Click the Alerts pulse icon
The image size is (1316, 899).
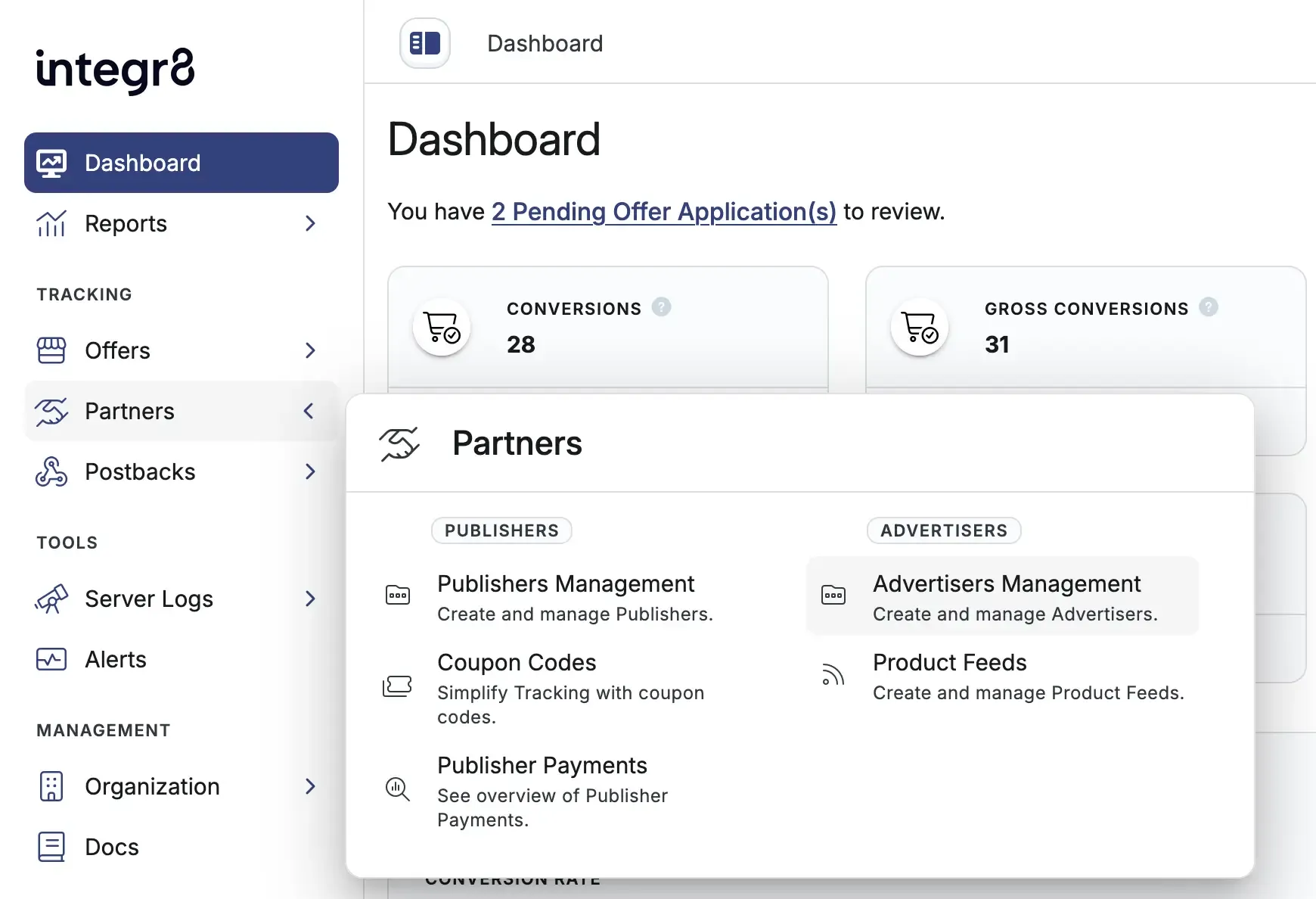[51, 659]
